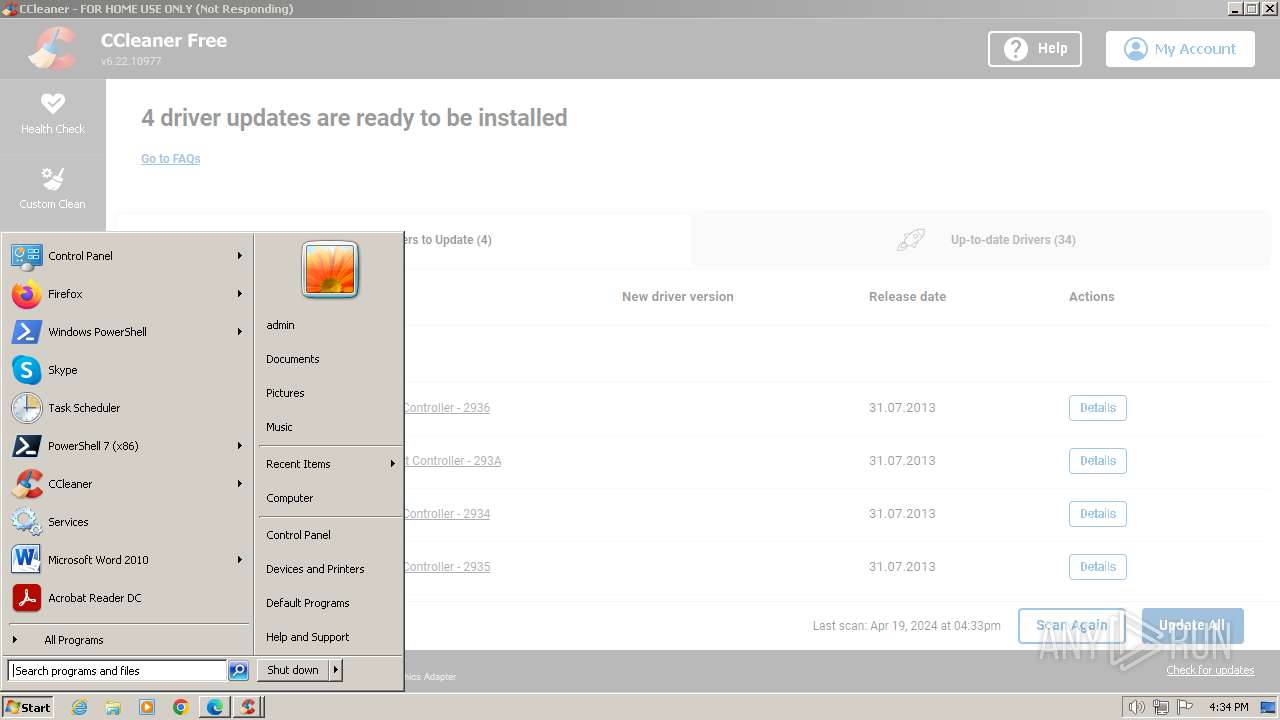
Task: Open Services from the Start menu
Action: tap(128, 522)
